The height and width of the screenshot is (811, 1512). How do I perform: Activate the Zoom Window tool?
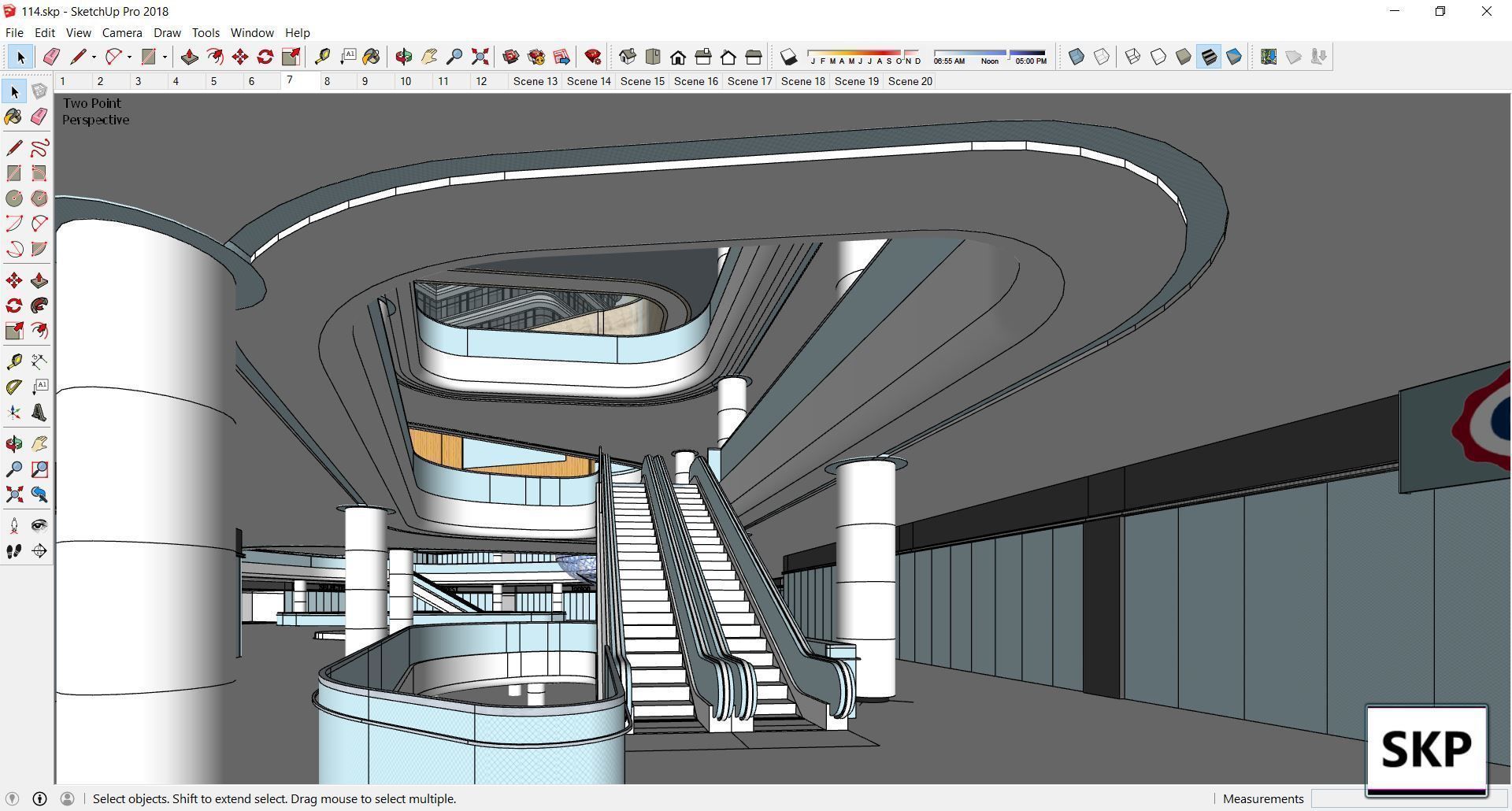(x=39, y=469)
